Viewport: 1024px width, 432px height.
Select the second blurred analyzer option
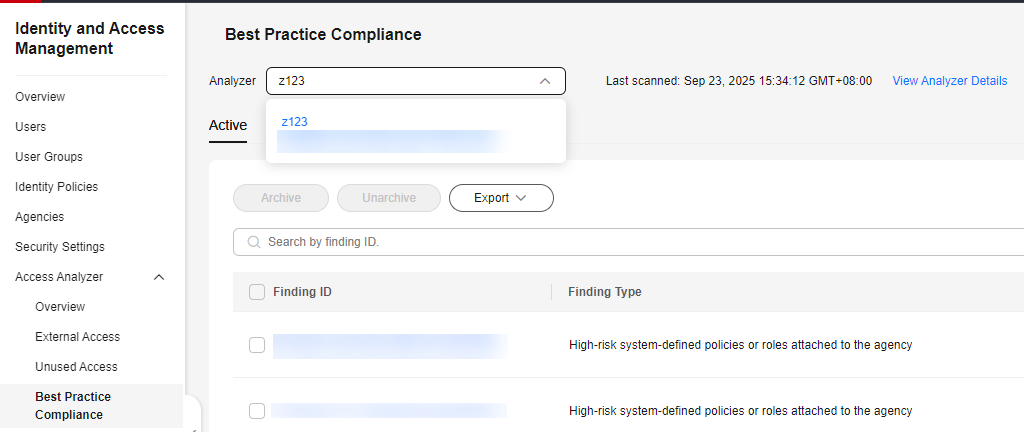pyautogui.click(x=390, y=142)
